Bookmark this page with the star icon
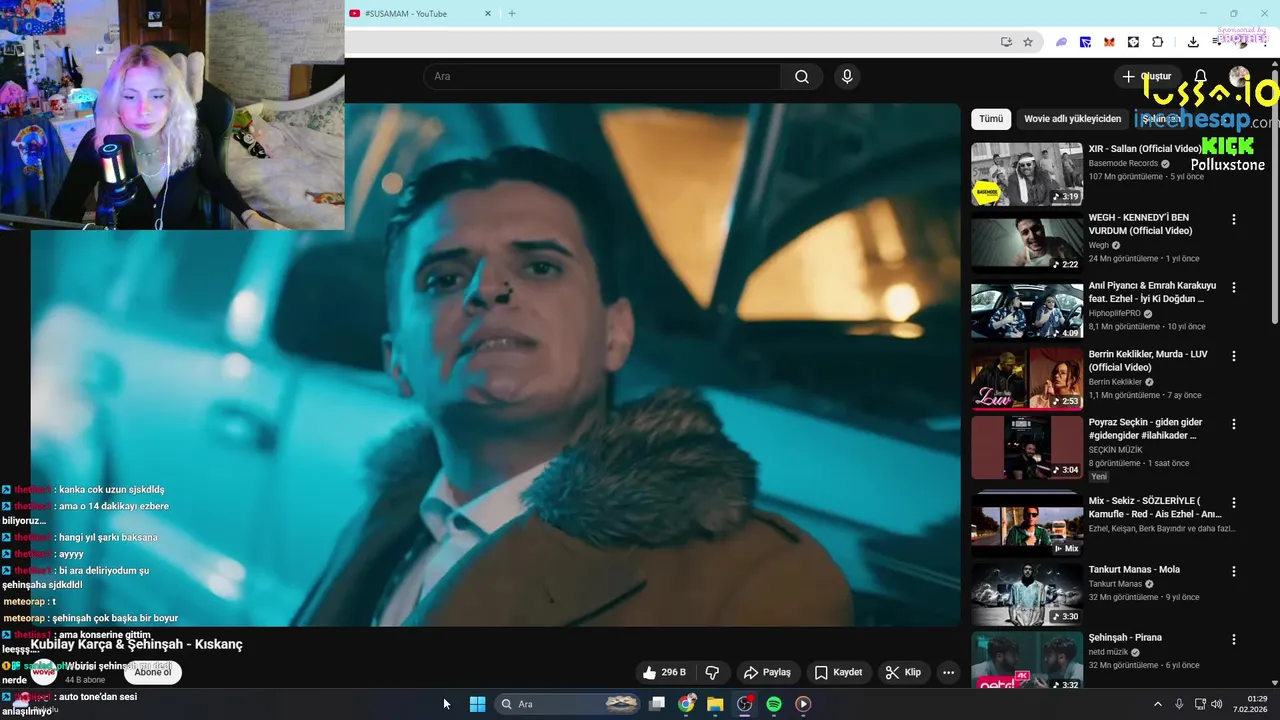Viewport: 1280px width, 720px height. pos(1028,42)
